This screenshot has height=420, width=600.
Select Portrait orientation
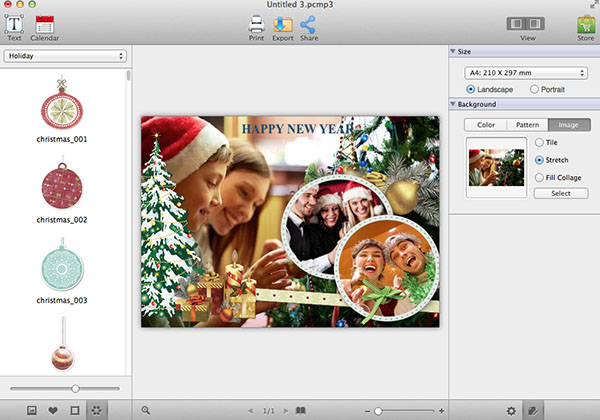point(534,89)
